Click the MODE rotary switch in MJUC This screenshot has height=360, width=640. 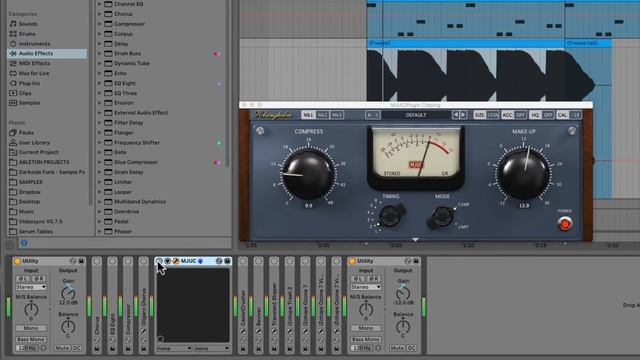pyautogui.click(x=441, y=217)
